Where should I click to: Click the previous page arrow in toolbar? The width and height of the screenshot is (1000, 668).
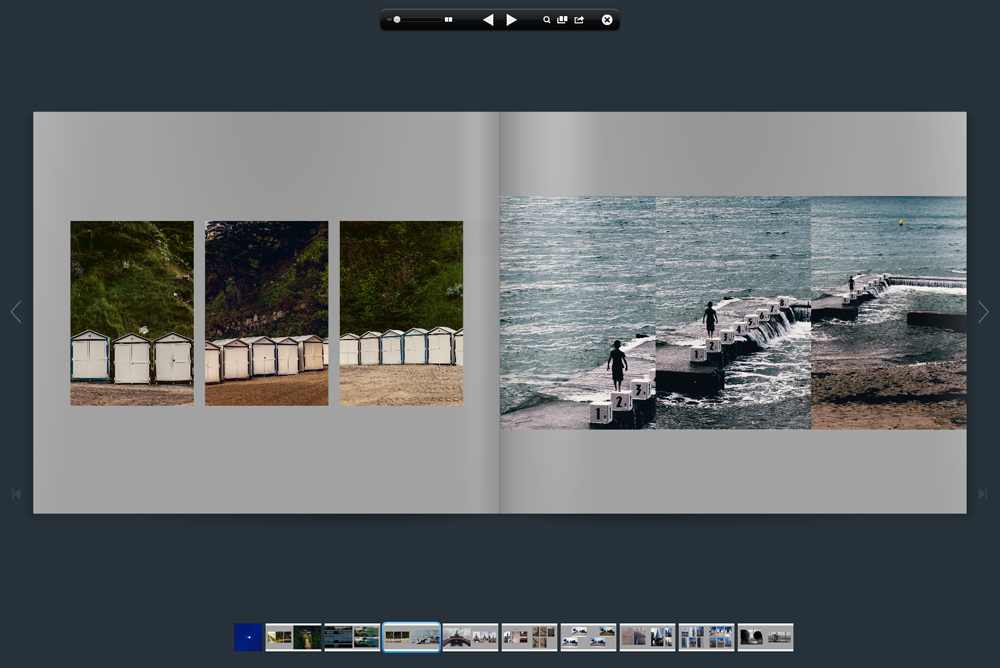pyautogui.click(x=488, y=20)
